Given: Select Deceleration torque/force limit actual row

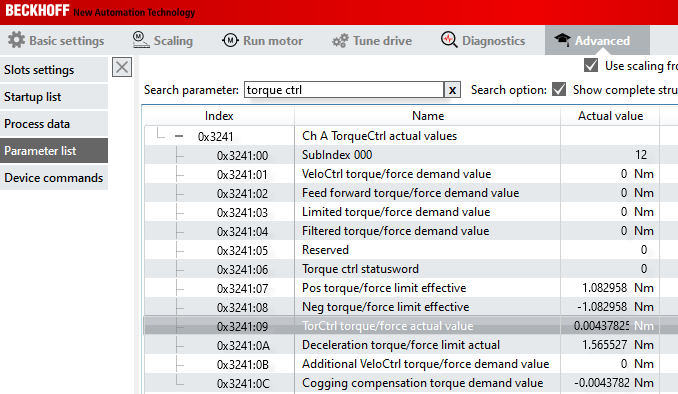Looking at the screenshot, I should [411, 345].
